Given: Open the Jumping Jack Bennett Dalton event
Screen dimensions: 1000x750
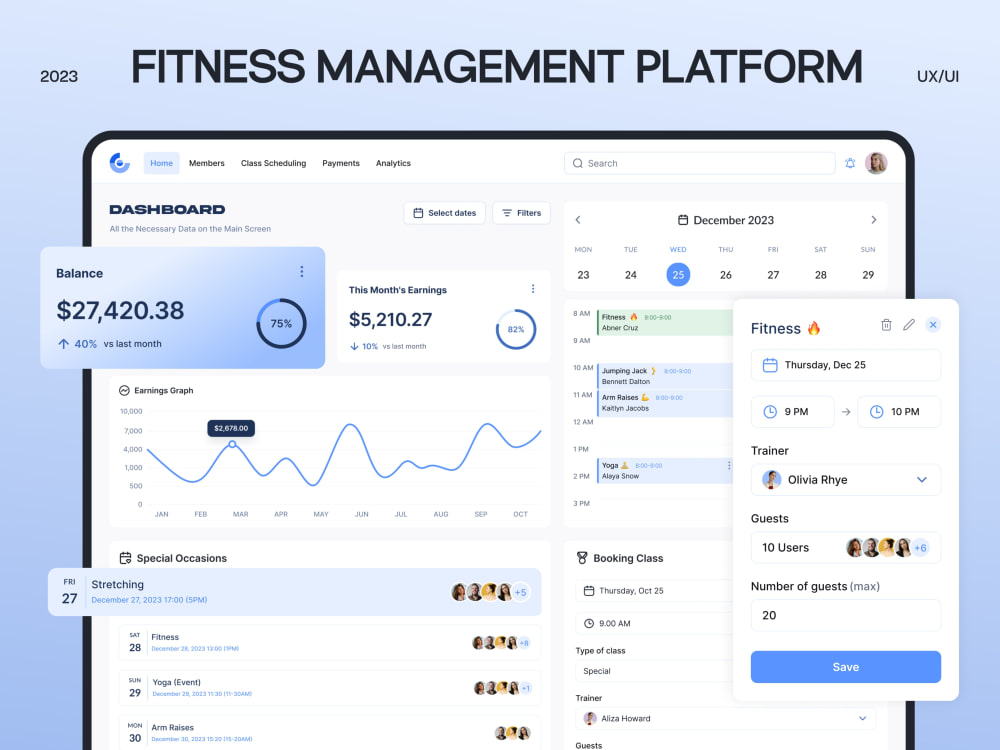Looking at the screenshot, I should [x=665, y=376].
